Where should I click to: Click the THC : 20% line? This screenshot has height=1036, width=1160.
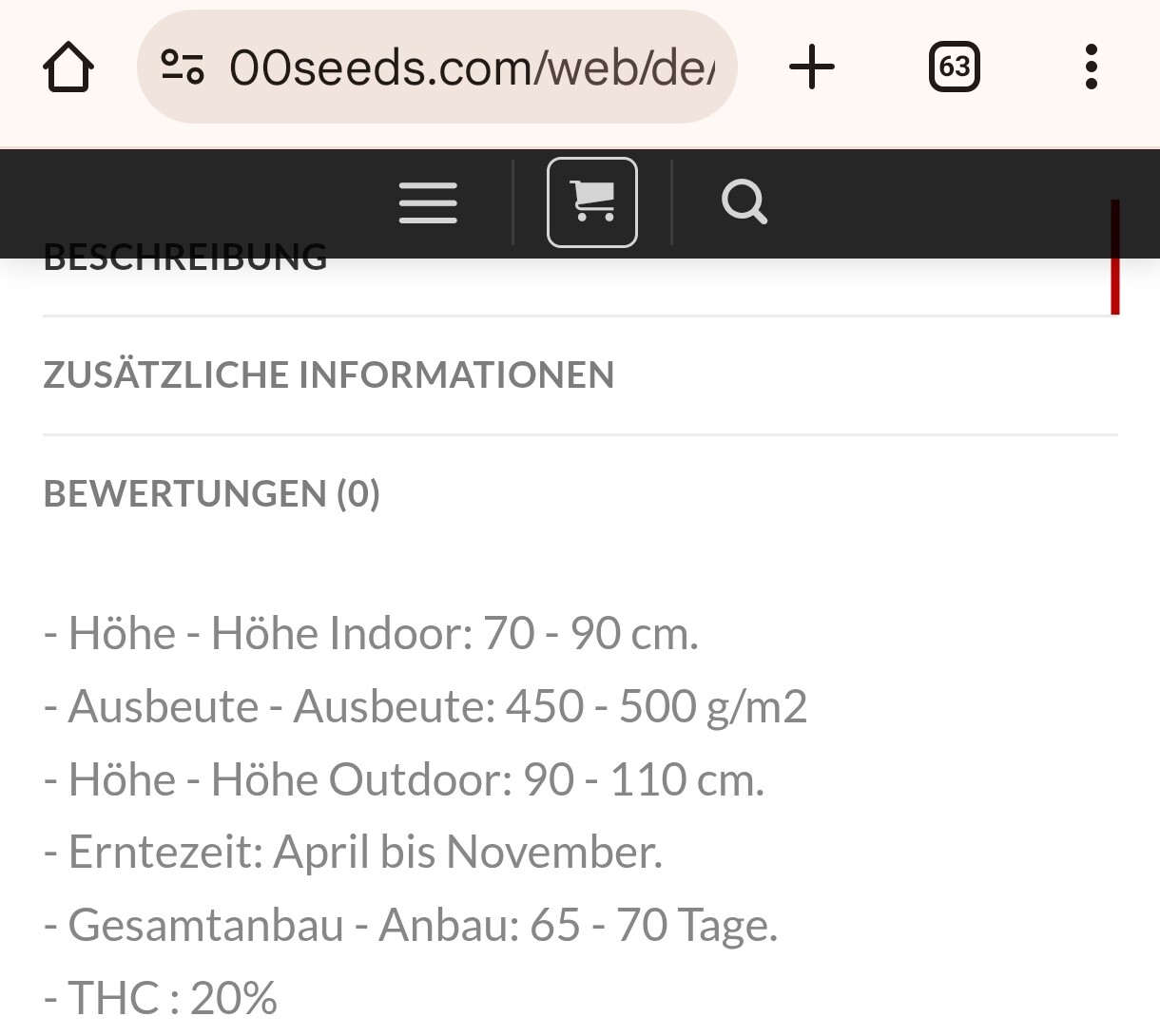[161, 998]
